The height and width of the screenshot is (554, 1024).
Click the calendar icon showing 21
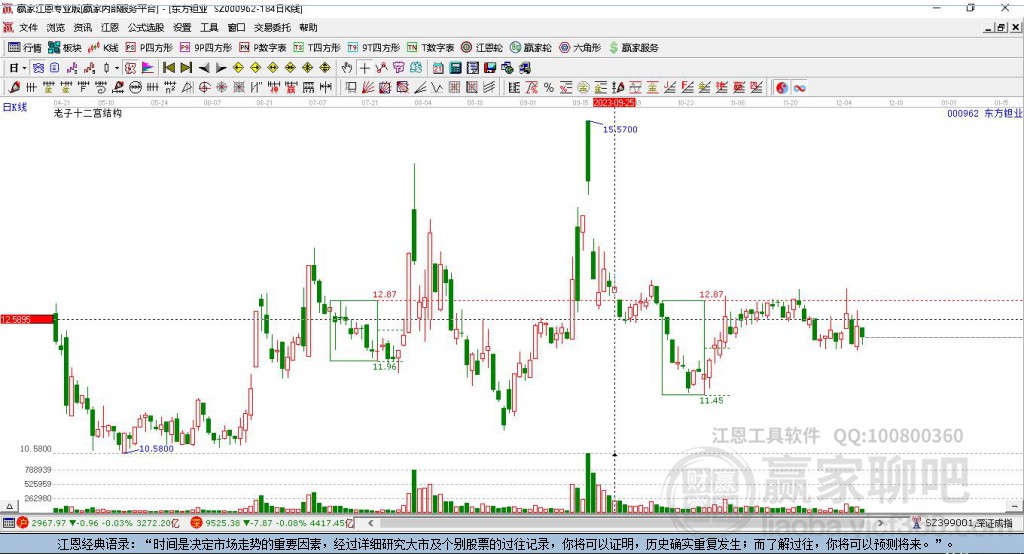(438, 68)
